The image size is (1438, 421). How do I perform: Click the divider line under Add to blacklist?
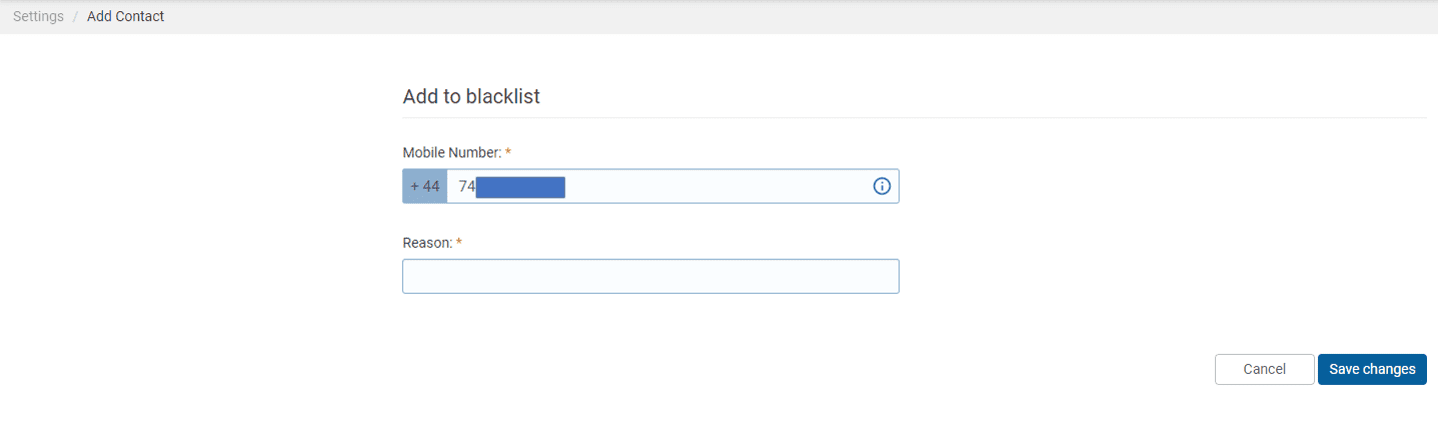[914, 118]
